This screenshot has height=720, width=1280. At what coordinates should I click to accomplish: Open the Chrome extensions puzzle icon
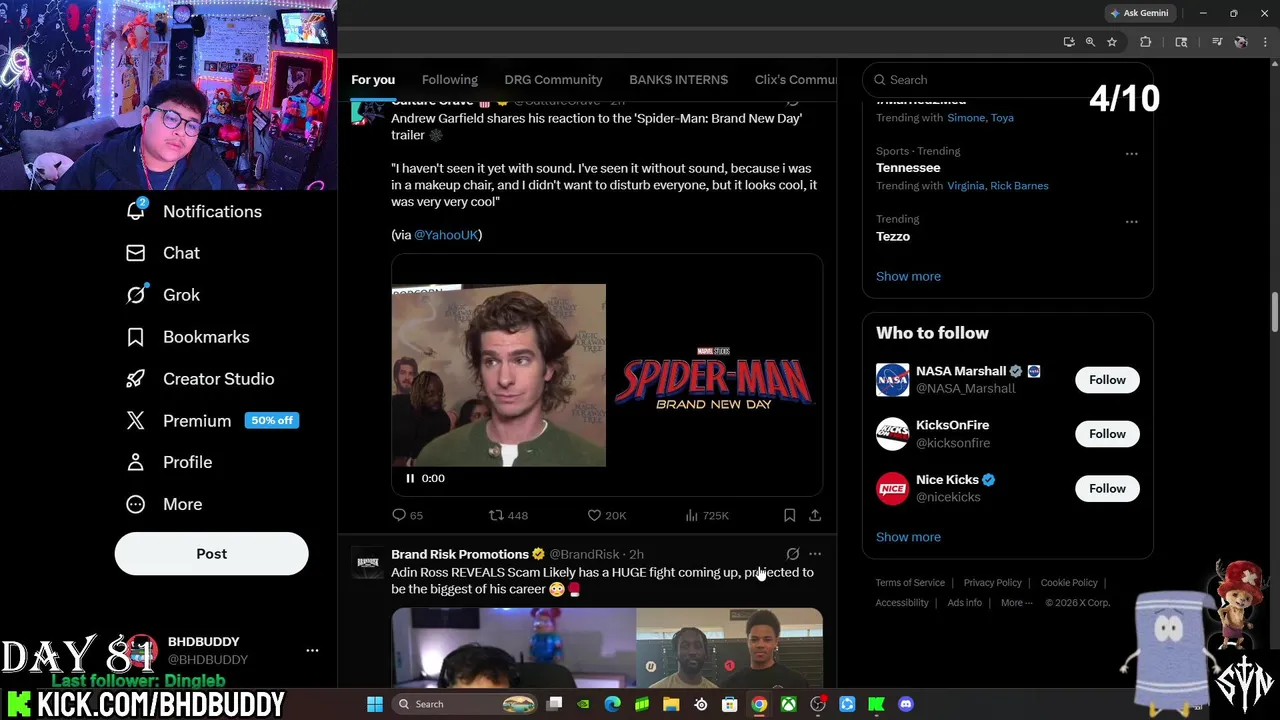point(1146,42)
